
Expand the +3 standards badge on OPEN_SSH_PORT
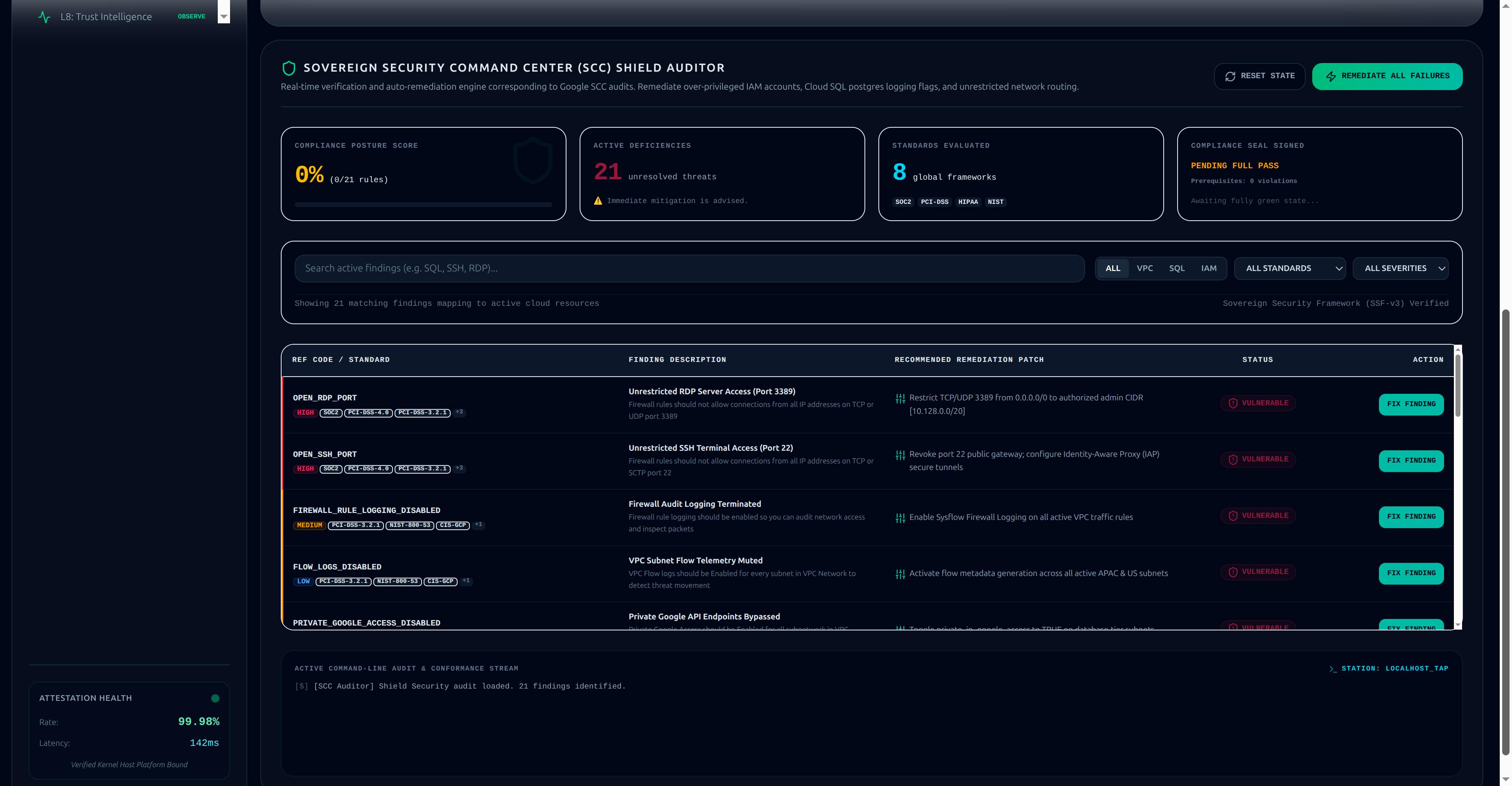pos(459,468)
